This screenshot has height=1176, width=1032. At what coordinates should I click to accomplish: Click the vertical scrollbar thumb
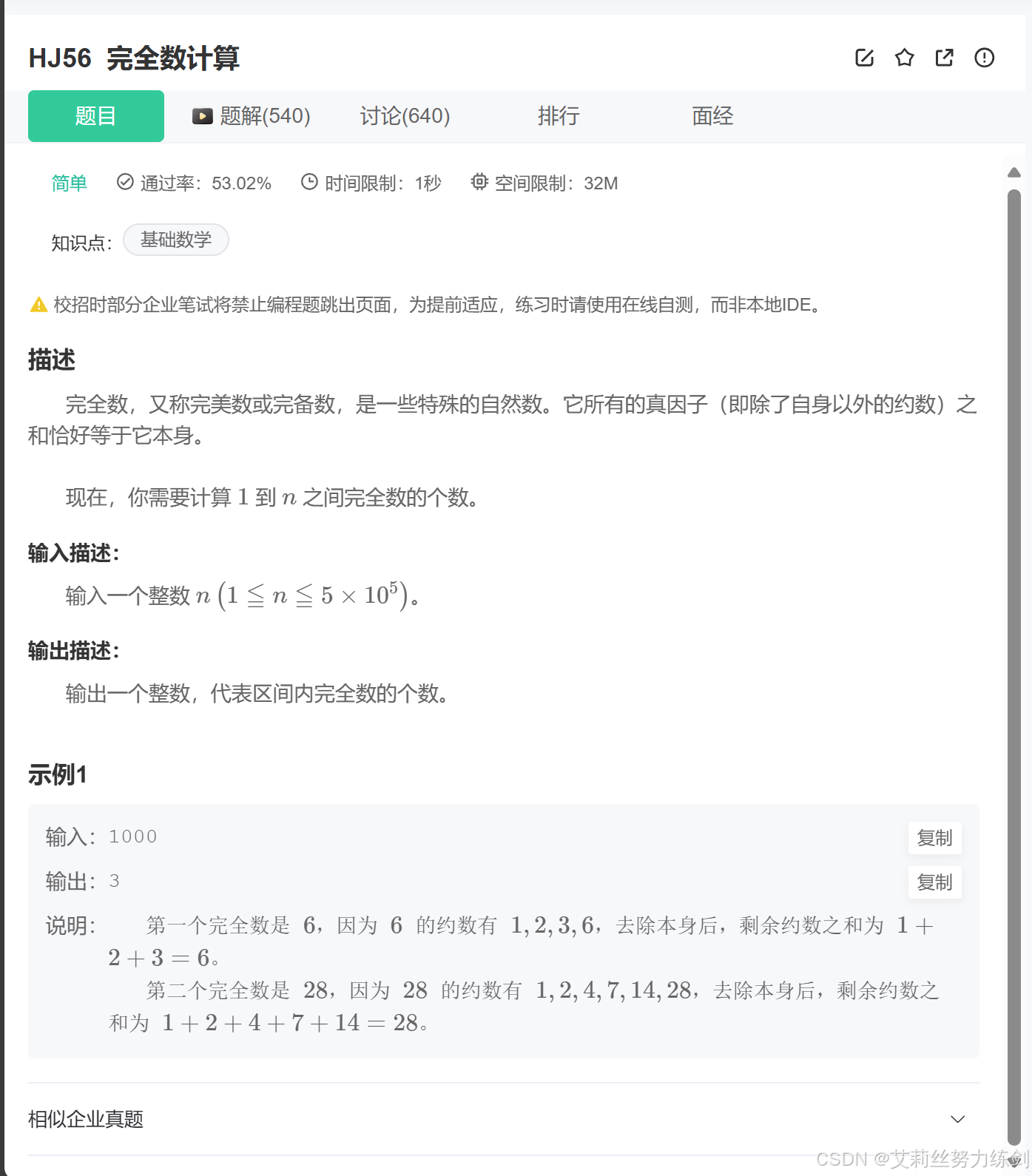(x=1014, y=667)
